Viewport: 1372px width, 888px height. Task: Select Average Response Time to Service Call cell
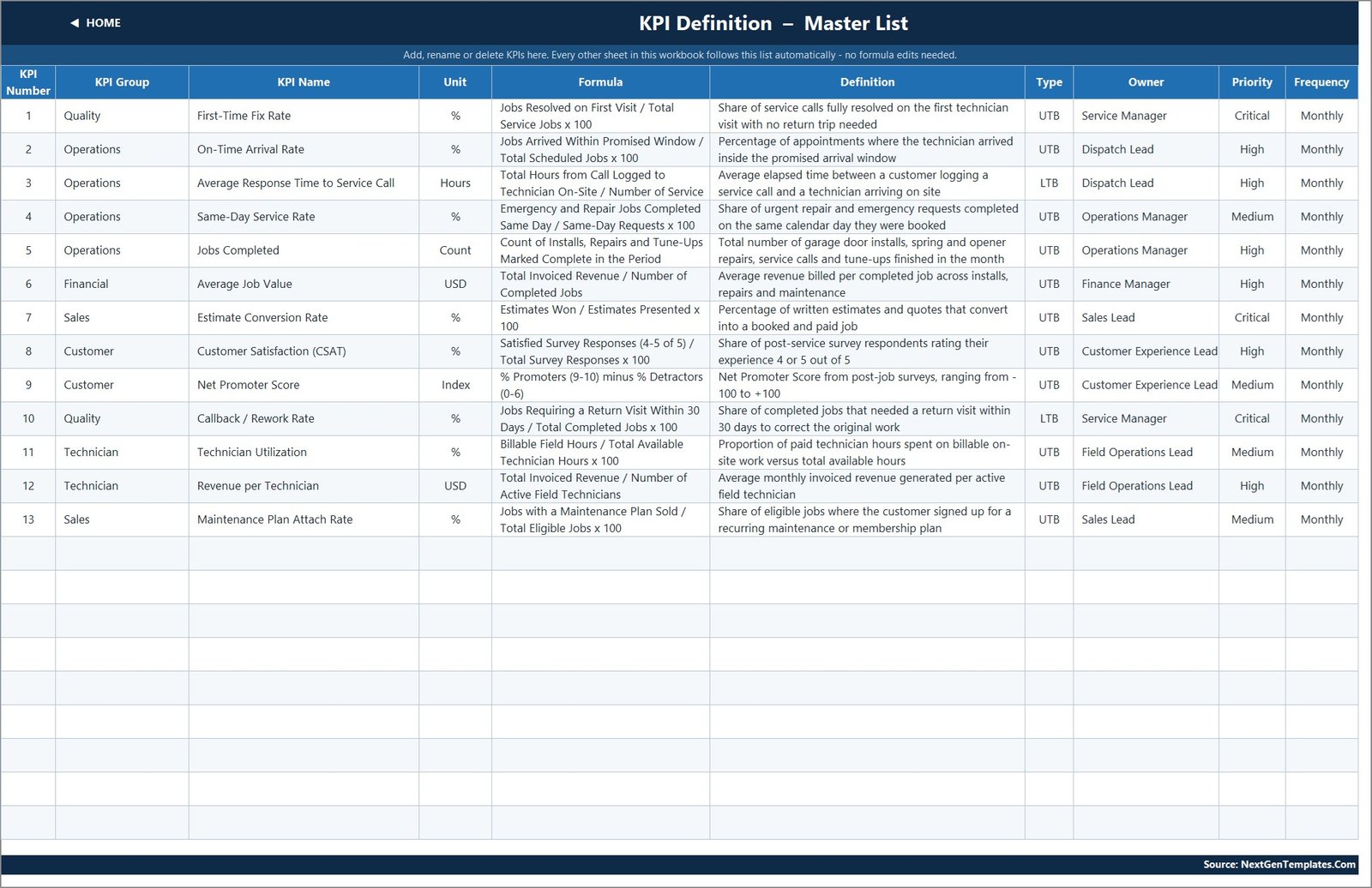[x=304, y=183]
